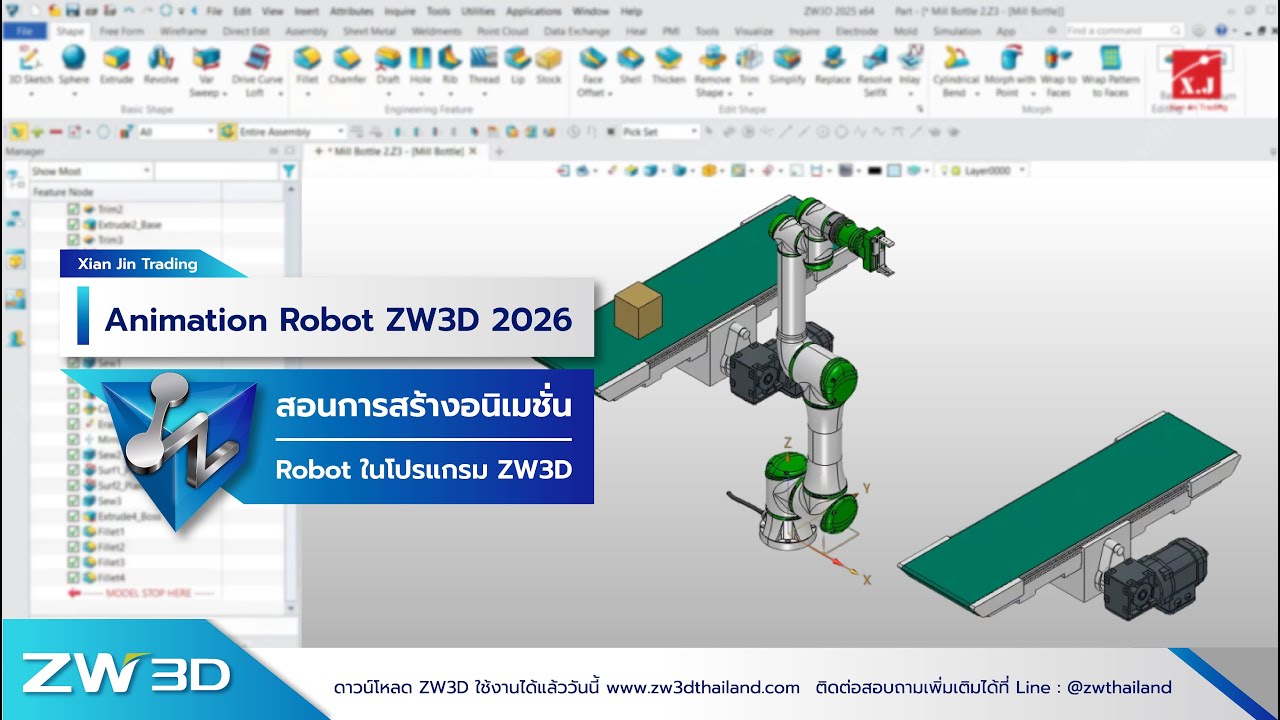Open the File ribbon tab
This screenshot has width=1280, height=720.
click(24, 31)
